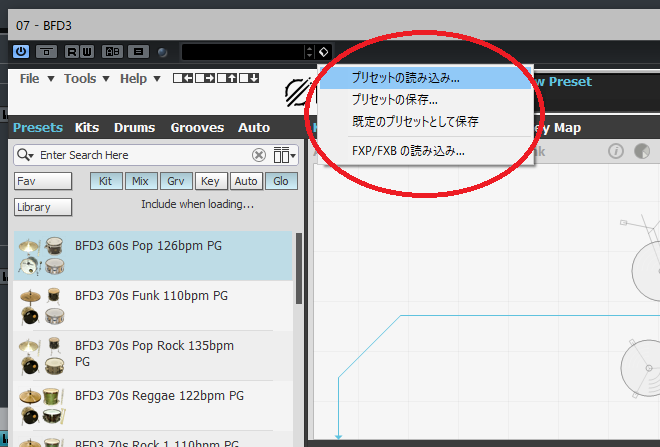Step to next preset with down arrow
This screenshot has width=660, height=447.
point(309,56)
